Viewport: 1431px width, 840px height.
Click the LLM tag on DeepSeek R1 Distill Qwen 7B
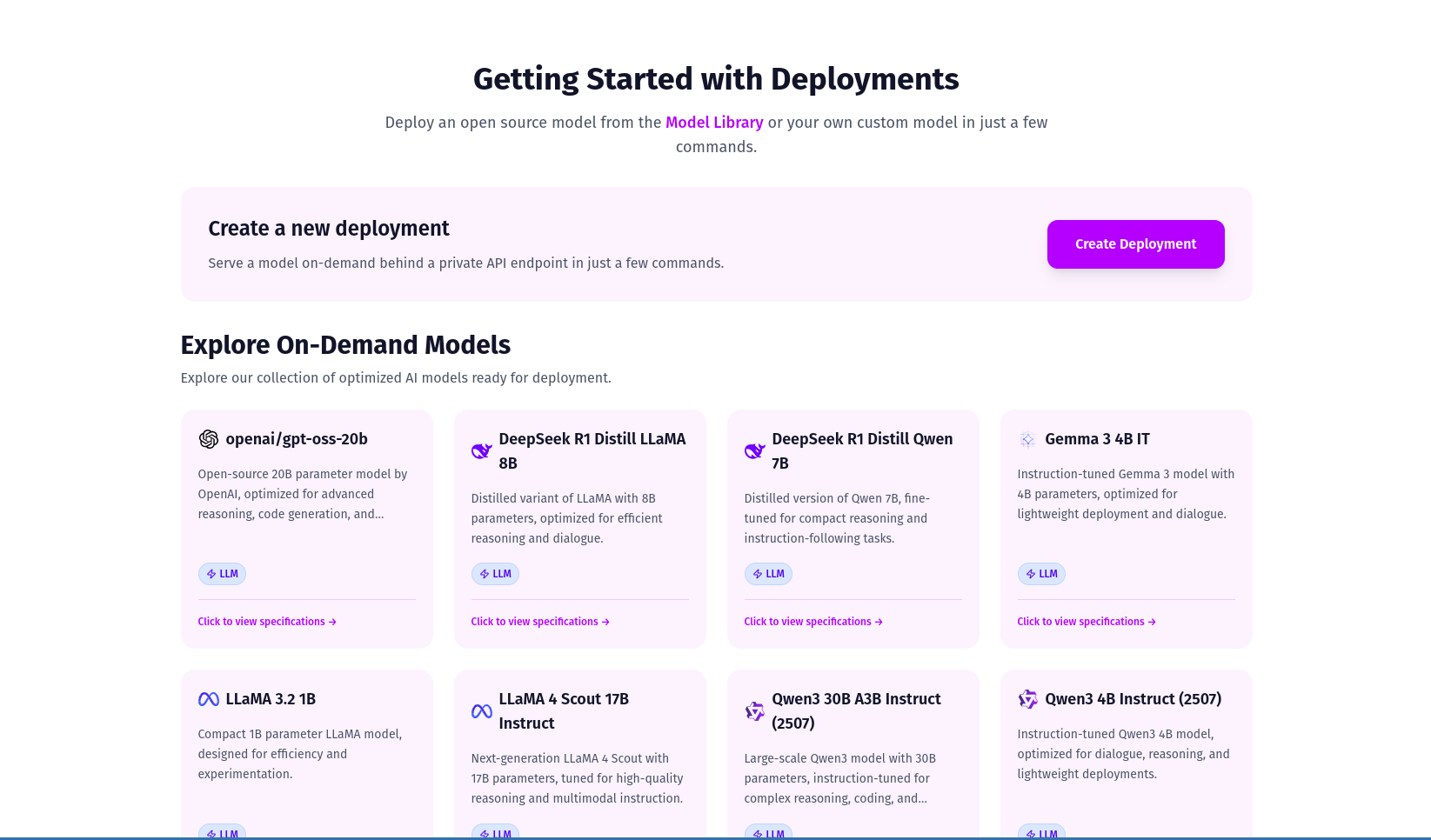[768, 574]
